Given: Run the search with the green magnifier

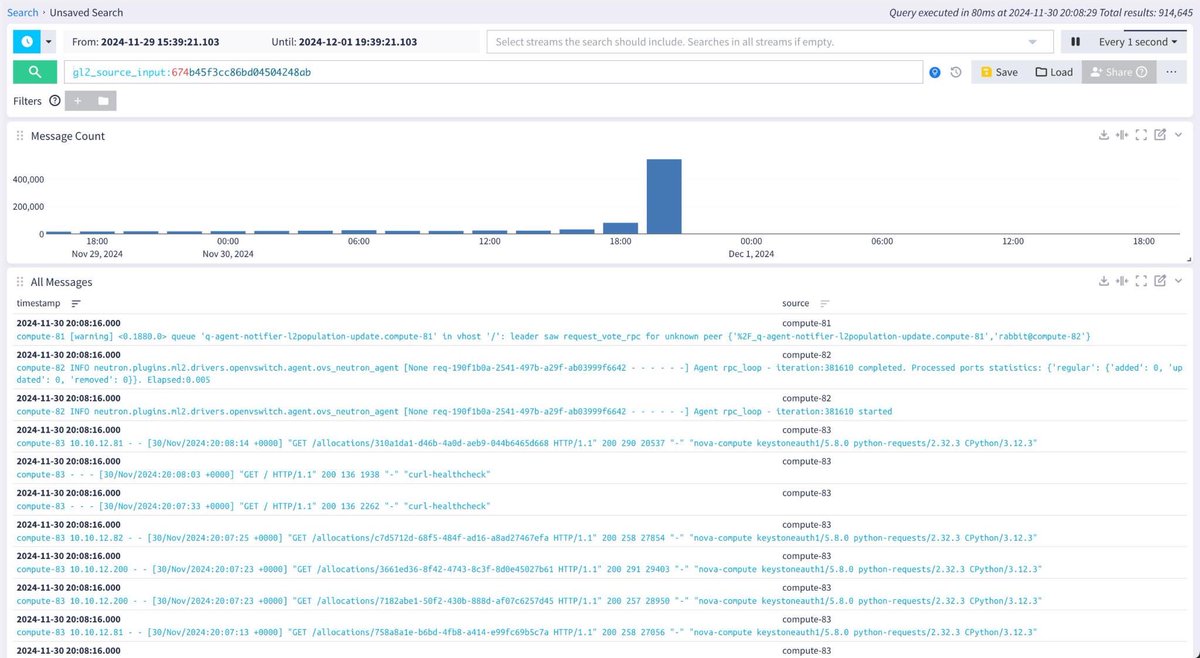Looking at the screenshot, I should point(34,72).
